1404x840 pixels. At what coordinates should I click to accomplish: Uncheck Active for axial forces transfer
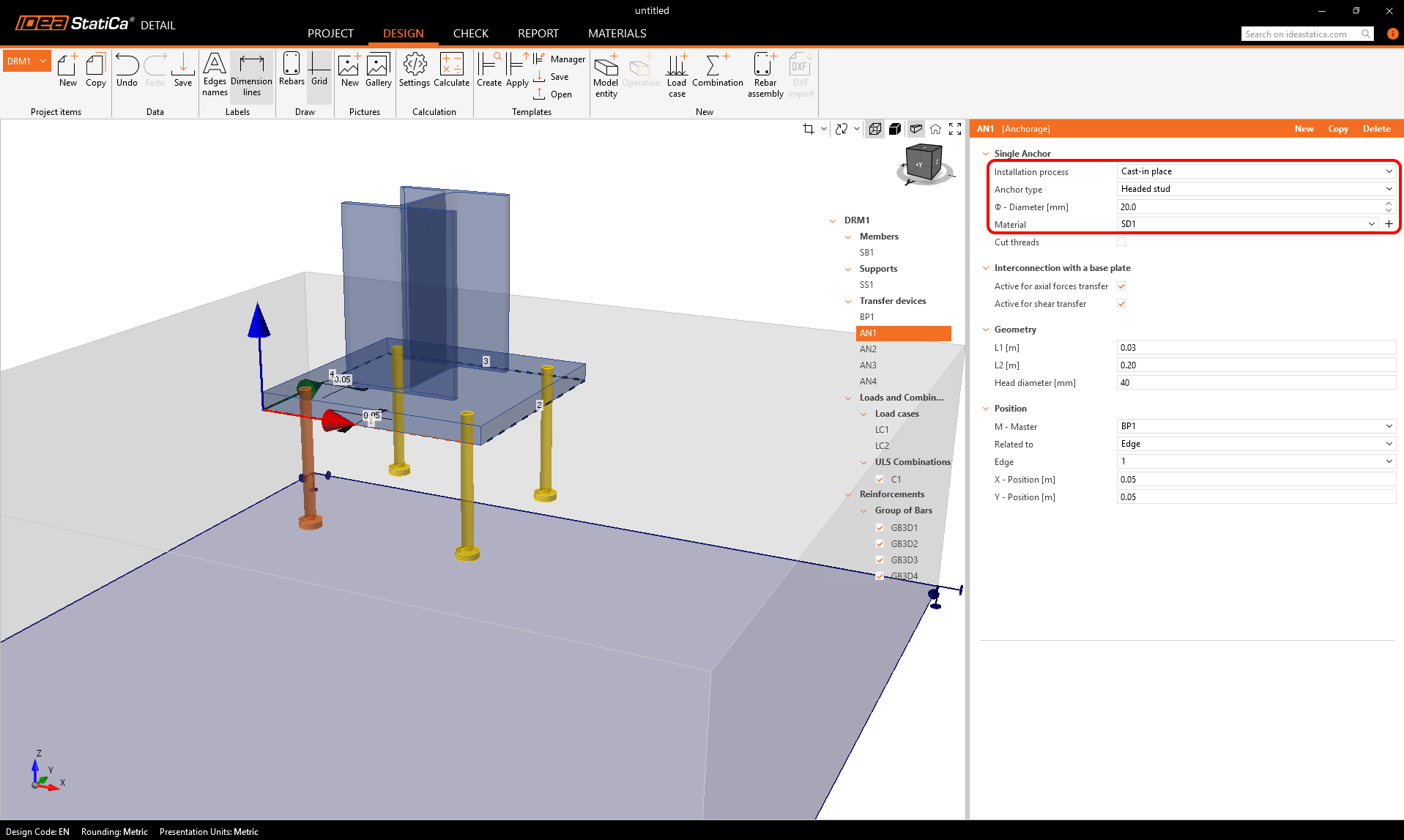[1121, 286]
